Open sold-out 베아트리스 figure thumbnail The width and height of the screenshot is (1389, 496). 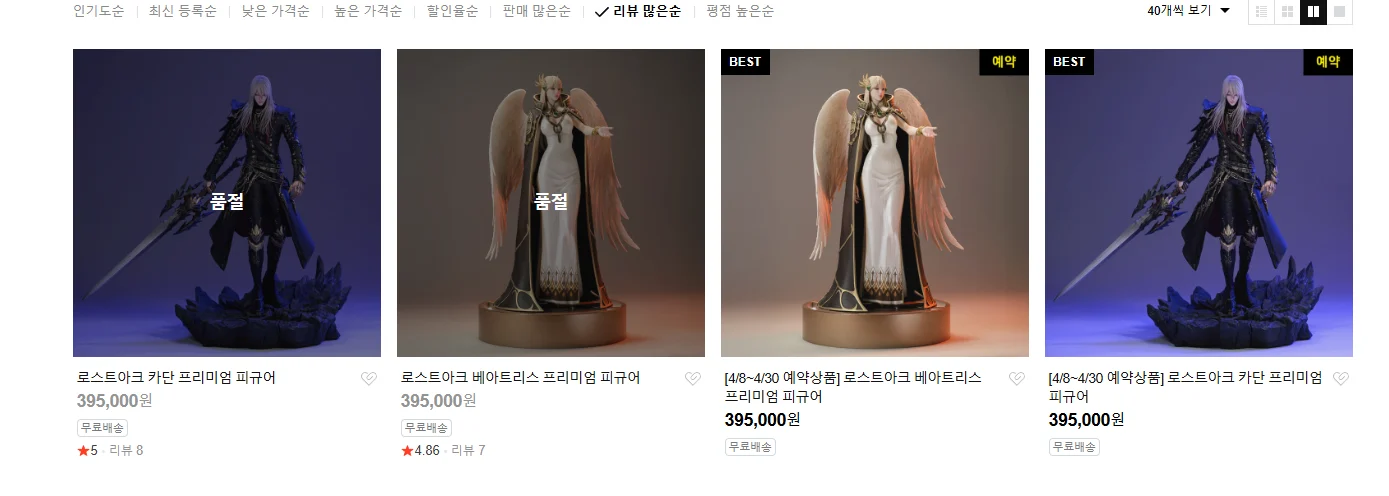551,203
